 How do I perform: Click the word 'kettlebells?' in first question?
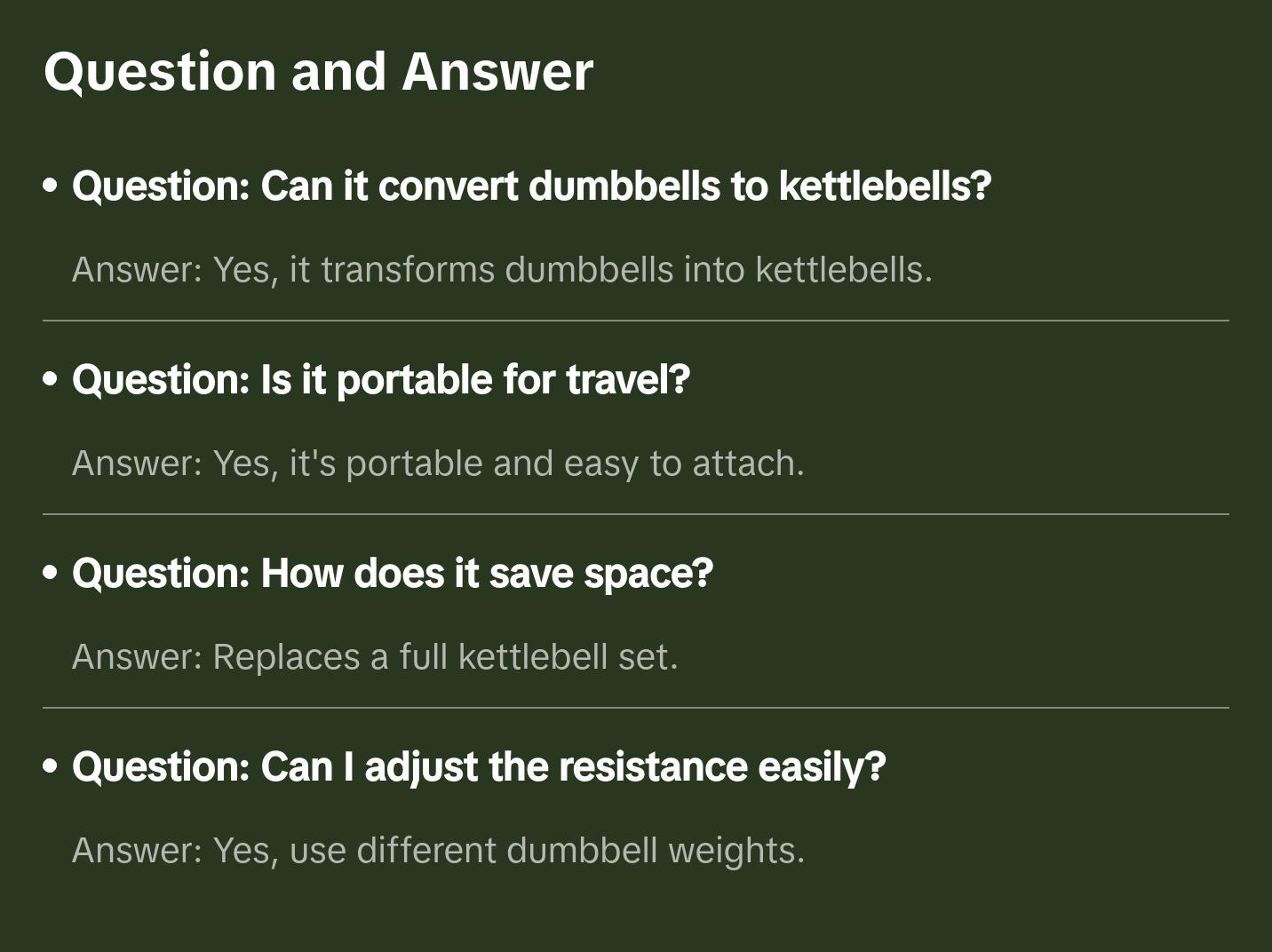[885, 186]
